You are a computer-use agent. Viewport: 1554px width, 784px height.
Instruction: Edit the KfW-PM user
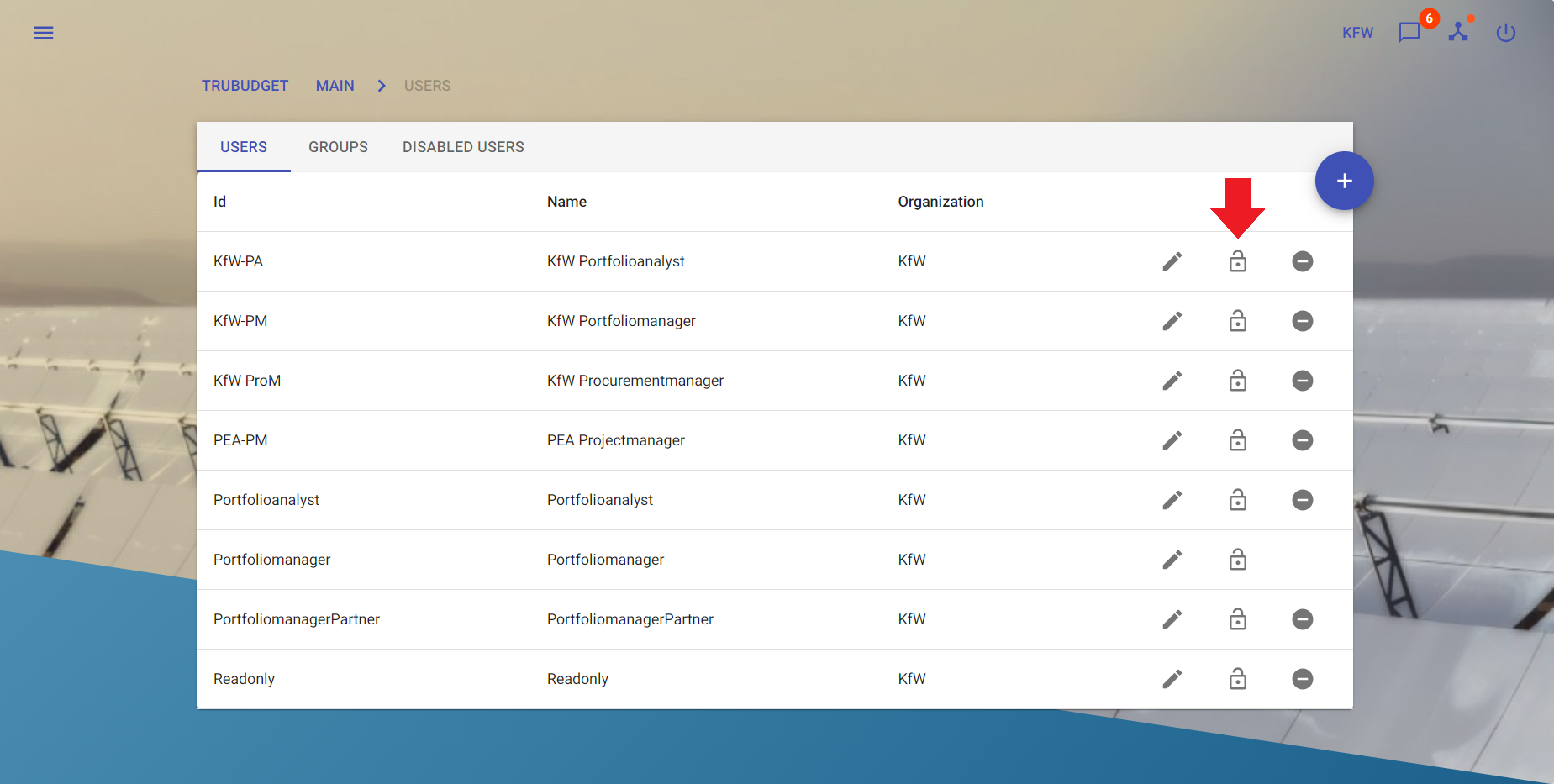click(1172, 321)
